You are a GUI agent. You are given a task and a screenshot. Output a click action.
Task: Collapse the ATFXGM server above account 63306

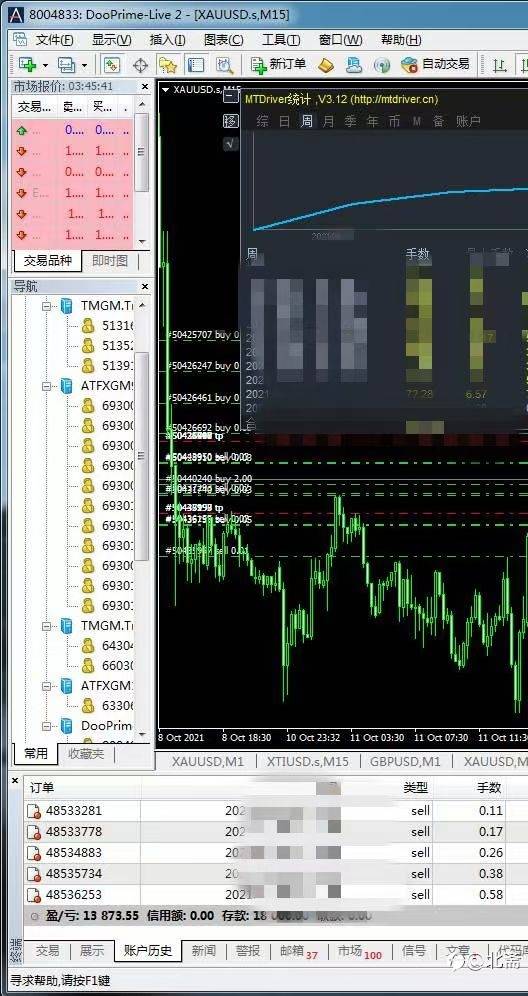coord(46,686)
